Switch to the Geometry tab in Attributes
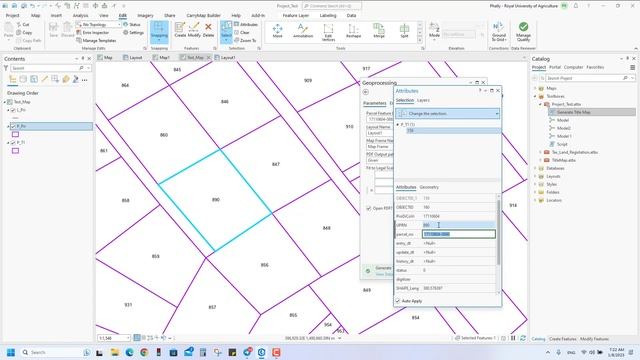Image resolution: width=640 pixels, height=360 pixels. (429, 187)
